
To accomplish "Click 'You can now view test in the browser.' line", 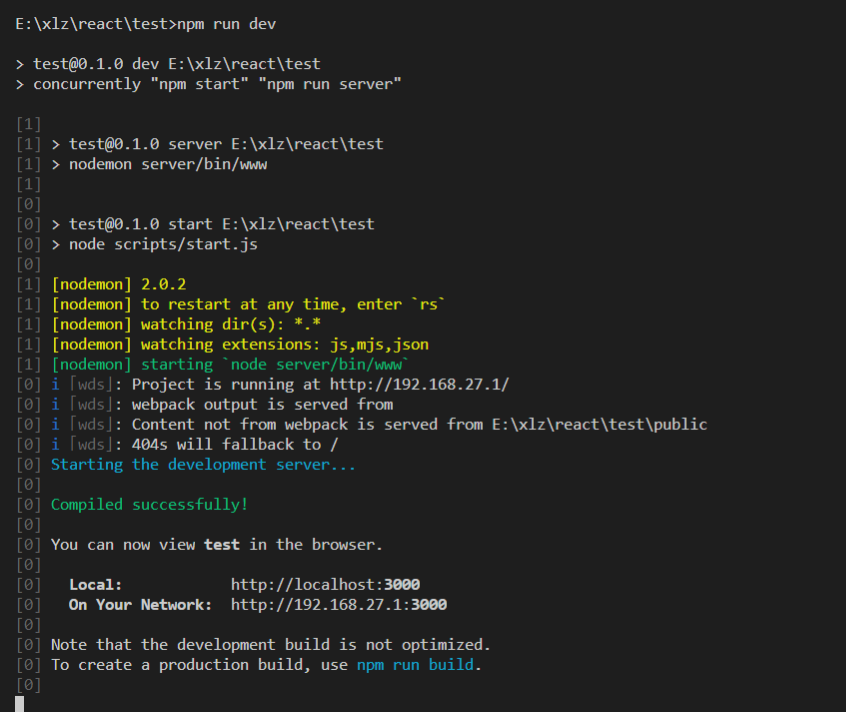I will point(217,545).
